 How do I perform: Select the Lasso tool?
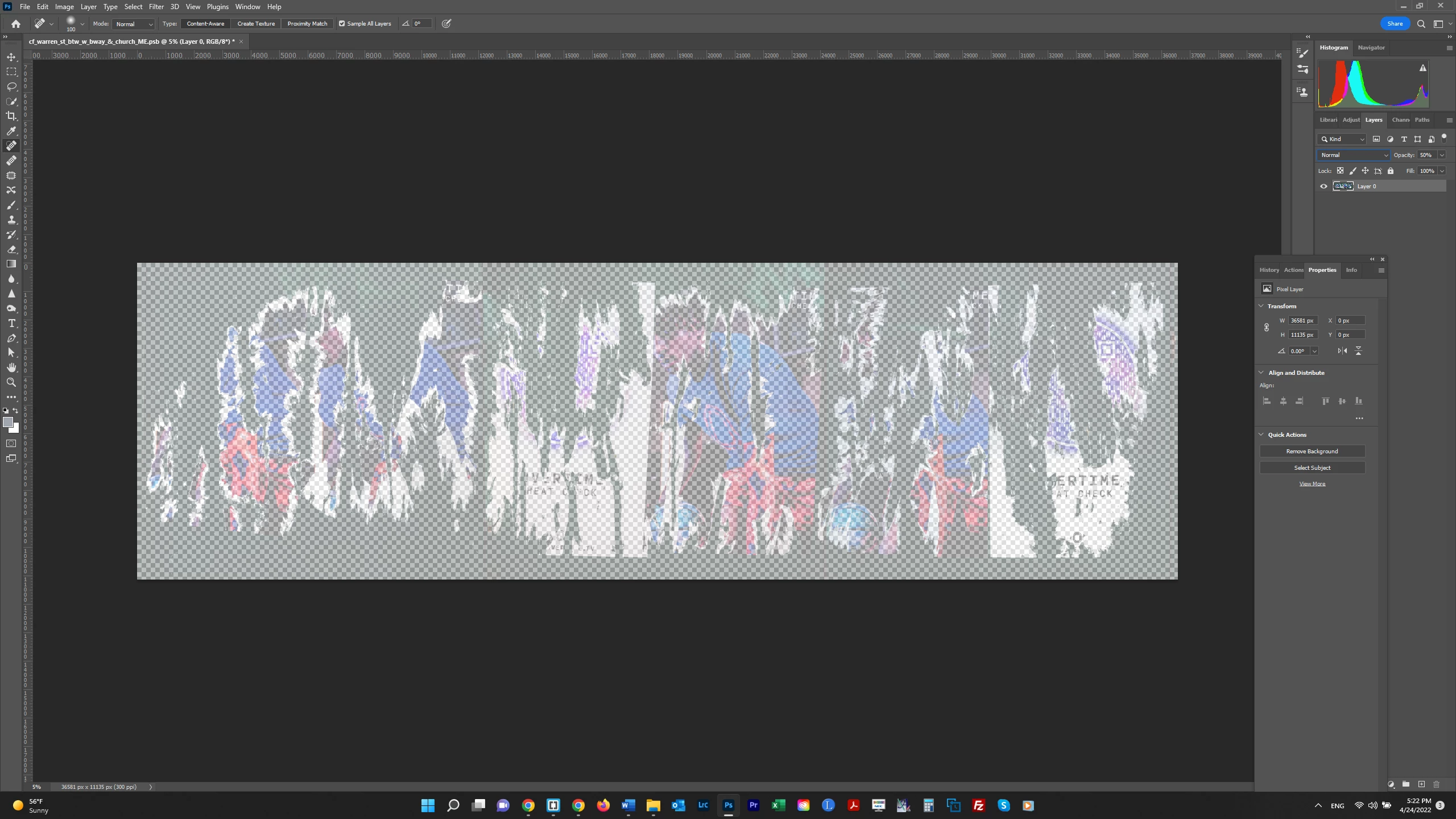pos(11,86)
